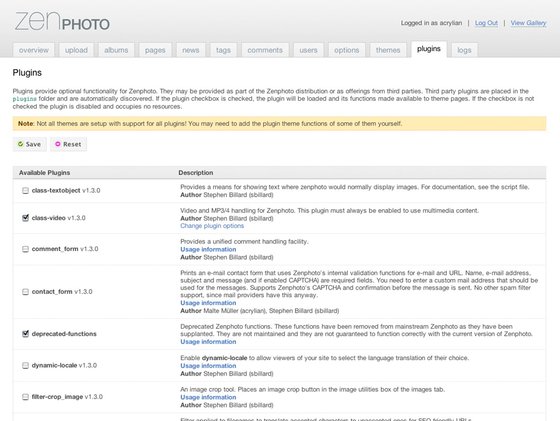This screenshot has width=560, height=421.
Task: Open Usage information for dynamic-locale
Action: pos(208,366)
